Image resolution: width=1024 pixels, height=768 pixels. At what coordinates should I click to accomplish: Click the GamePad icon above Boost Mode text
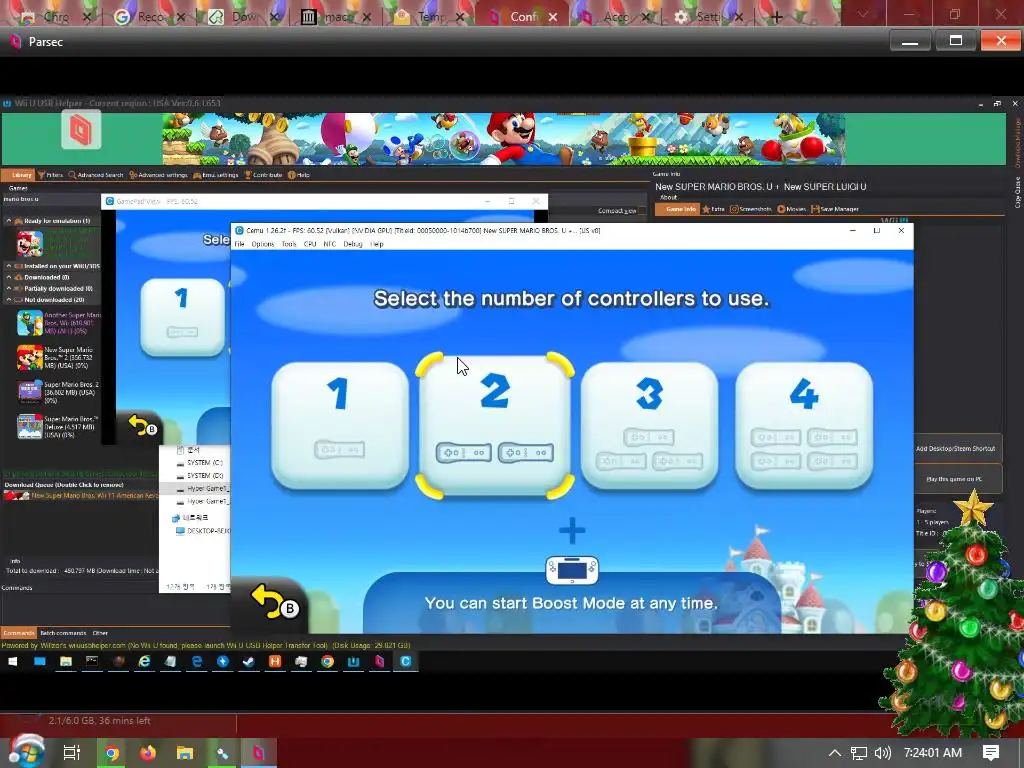572,569
